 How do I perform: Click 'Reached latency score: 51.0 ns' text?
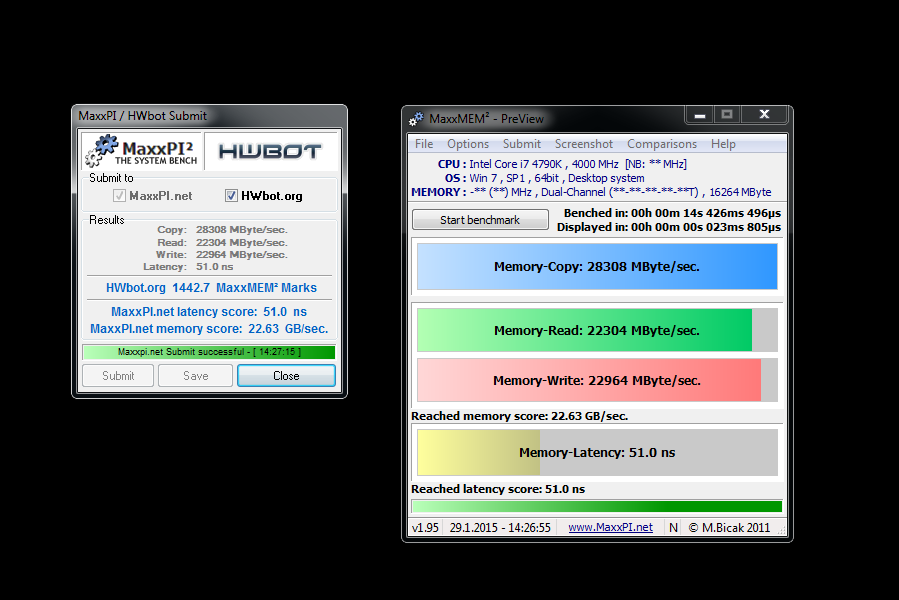point(498,489)
